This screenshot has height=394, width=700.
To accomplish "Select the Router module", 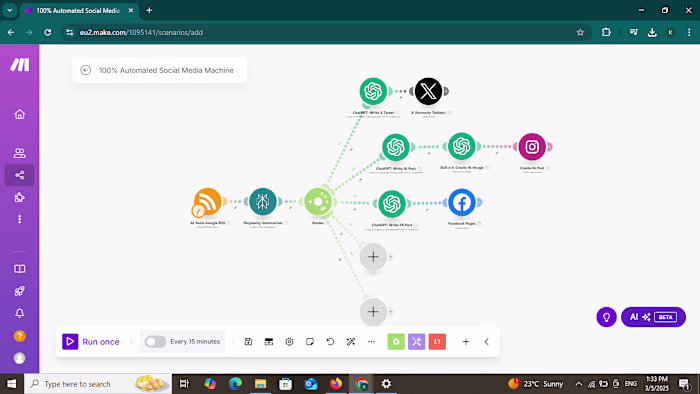I will tap(318, 202).
